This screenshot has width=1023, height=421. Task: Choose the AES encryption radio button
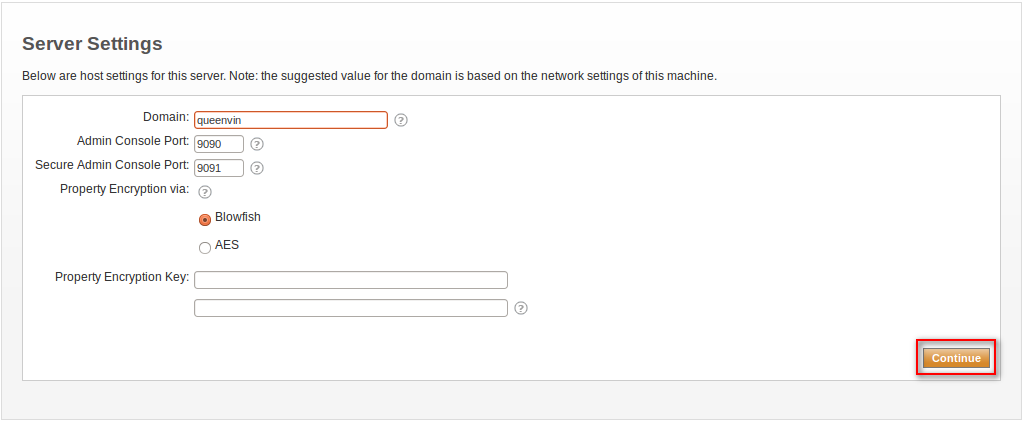point(205,248)
